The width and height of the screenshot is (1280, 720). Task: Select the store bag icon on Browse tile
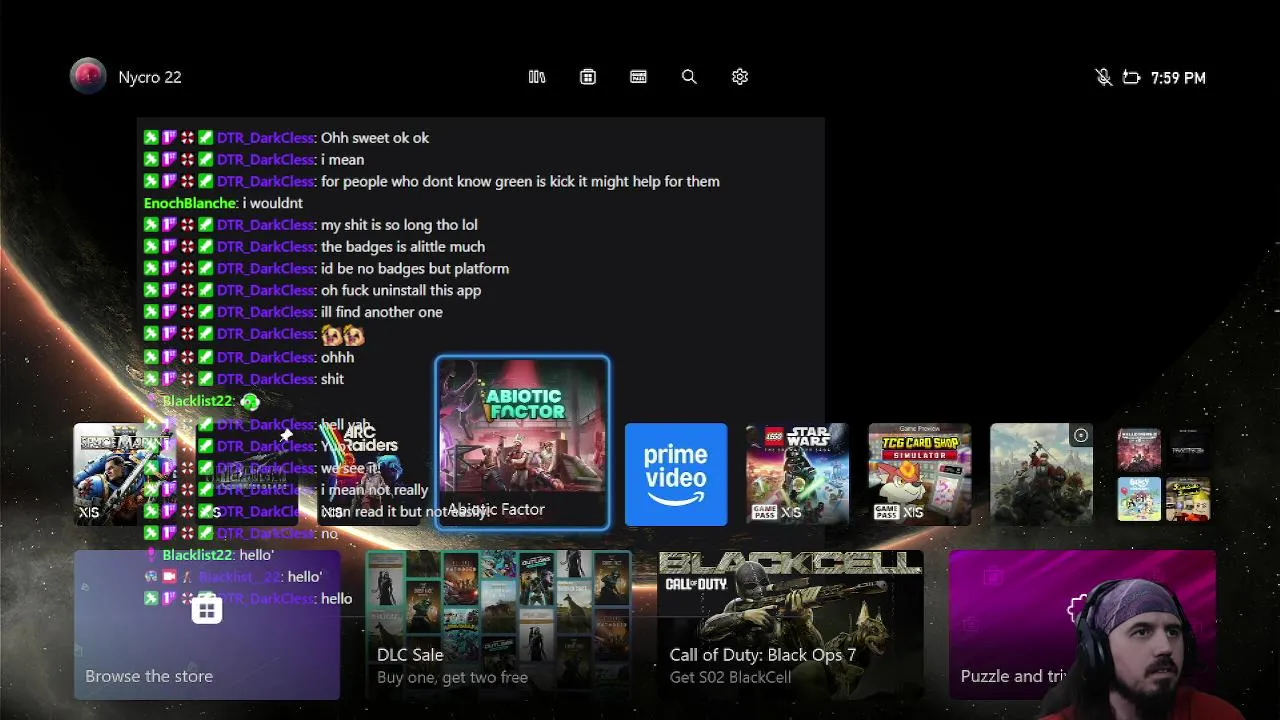pyautogui.click(x=207, y=609)
